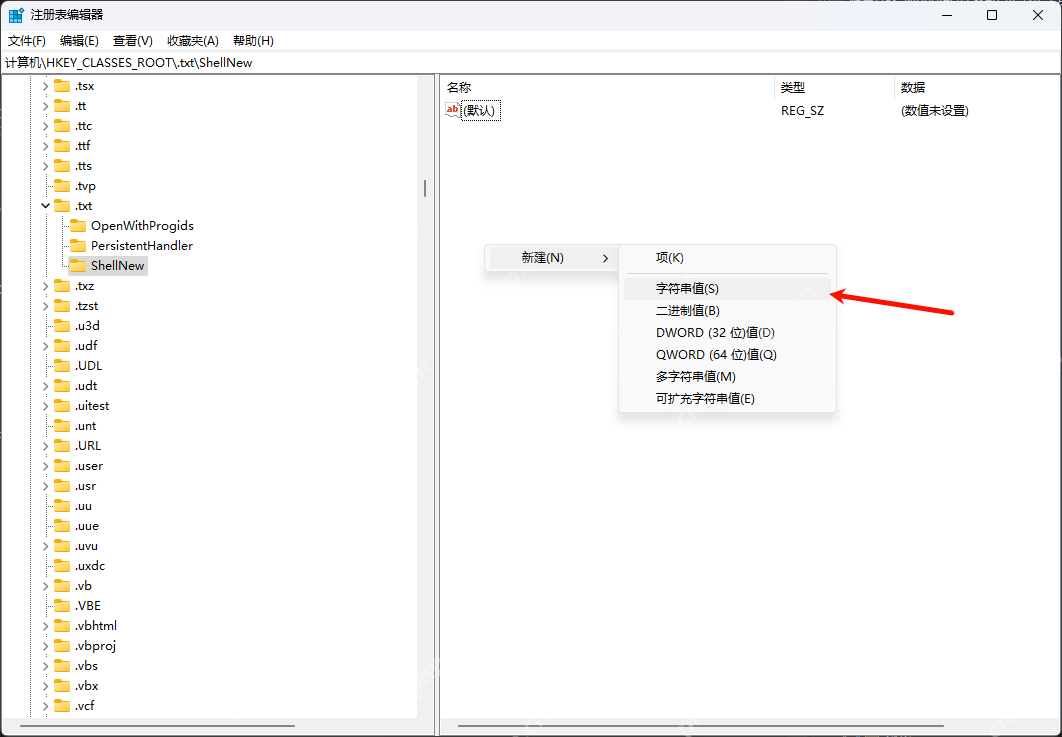
Task: Select the PersistentHandler subkey
Action: pyautogui.click(x=142, y=246)
